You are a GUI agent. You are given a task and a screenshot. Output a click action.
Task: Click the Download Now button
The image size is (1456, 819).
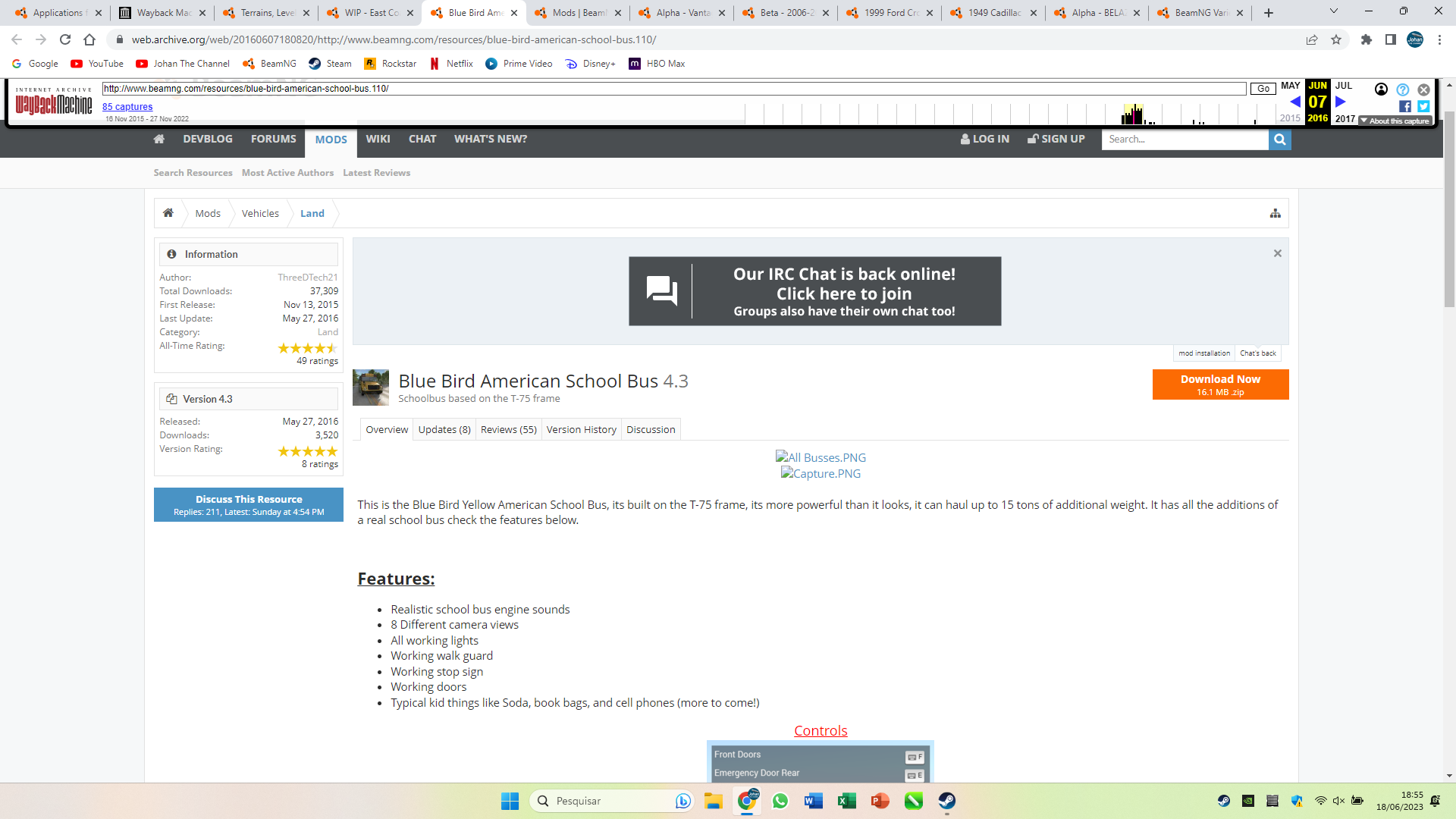click(x=1219, y=384)
